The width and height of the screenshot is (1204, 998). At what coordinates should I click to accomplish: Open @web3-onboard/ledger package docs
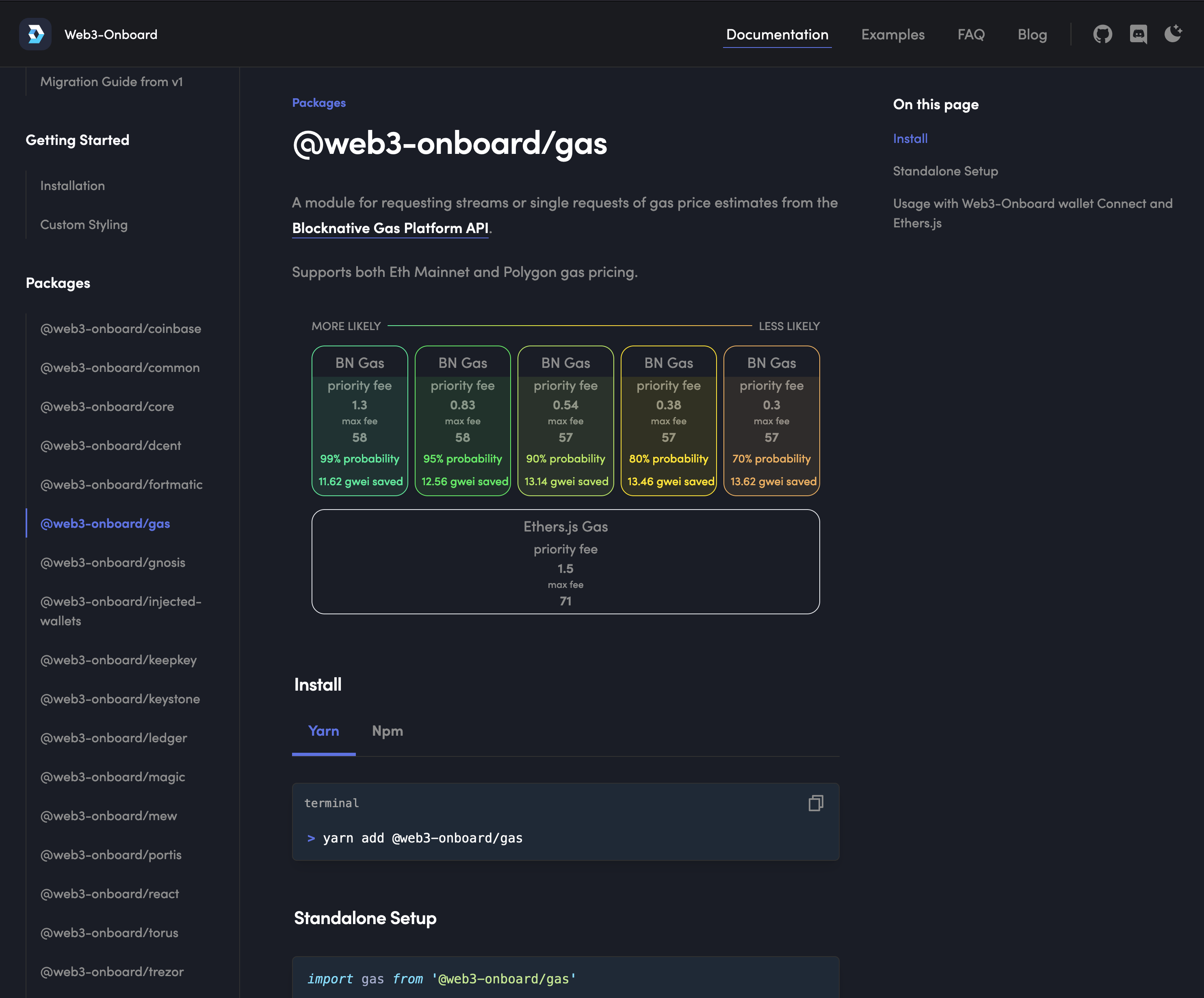click(x=113, y=738)
